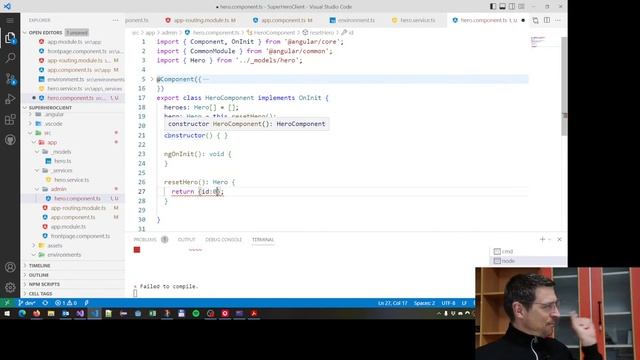The width and height of the screenshot is (640, 360).
Task: Open the Explorer view in activity bar
Action: click(10, 38)
